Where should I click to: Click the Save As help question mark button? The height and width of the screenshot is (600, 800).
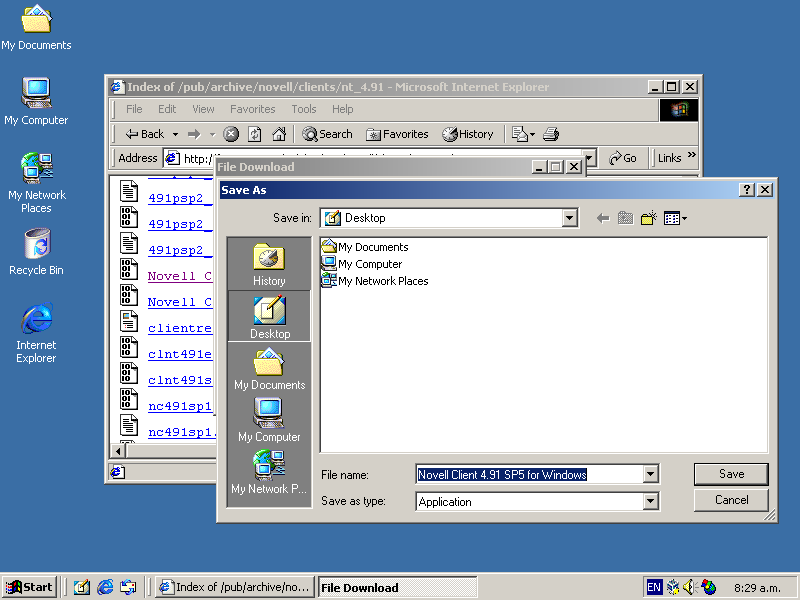[747, 190]
